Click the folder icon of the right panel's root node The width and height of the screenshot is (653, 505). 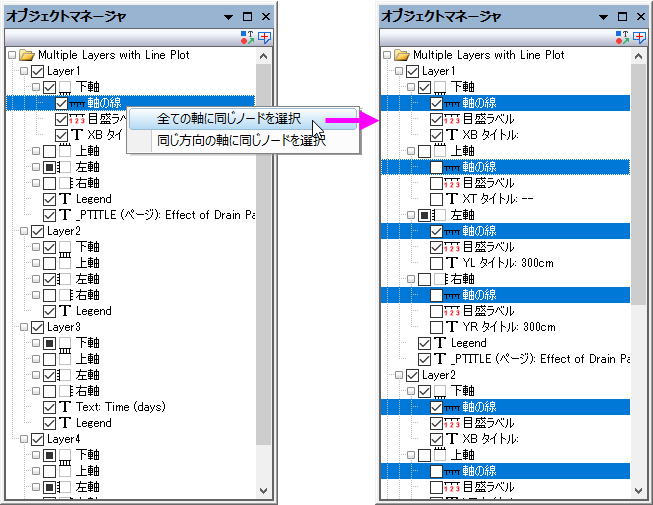(x=402, y=55)
